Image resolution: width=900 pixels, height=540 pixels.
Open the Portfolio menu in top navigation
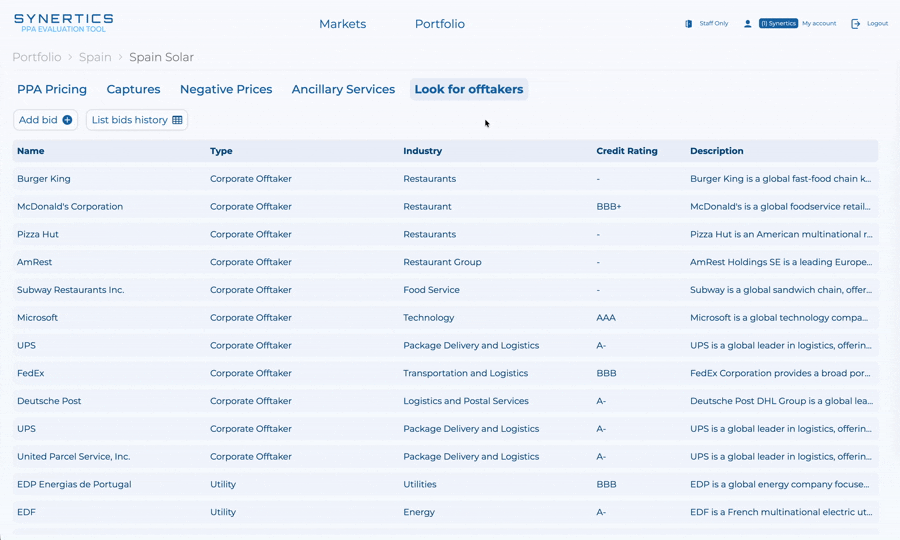click(x=439, y=24)
